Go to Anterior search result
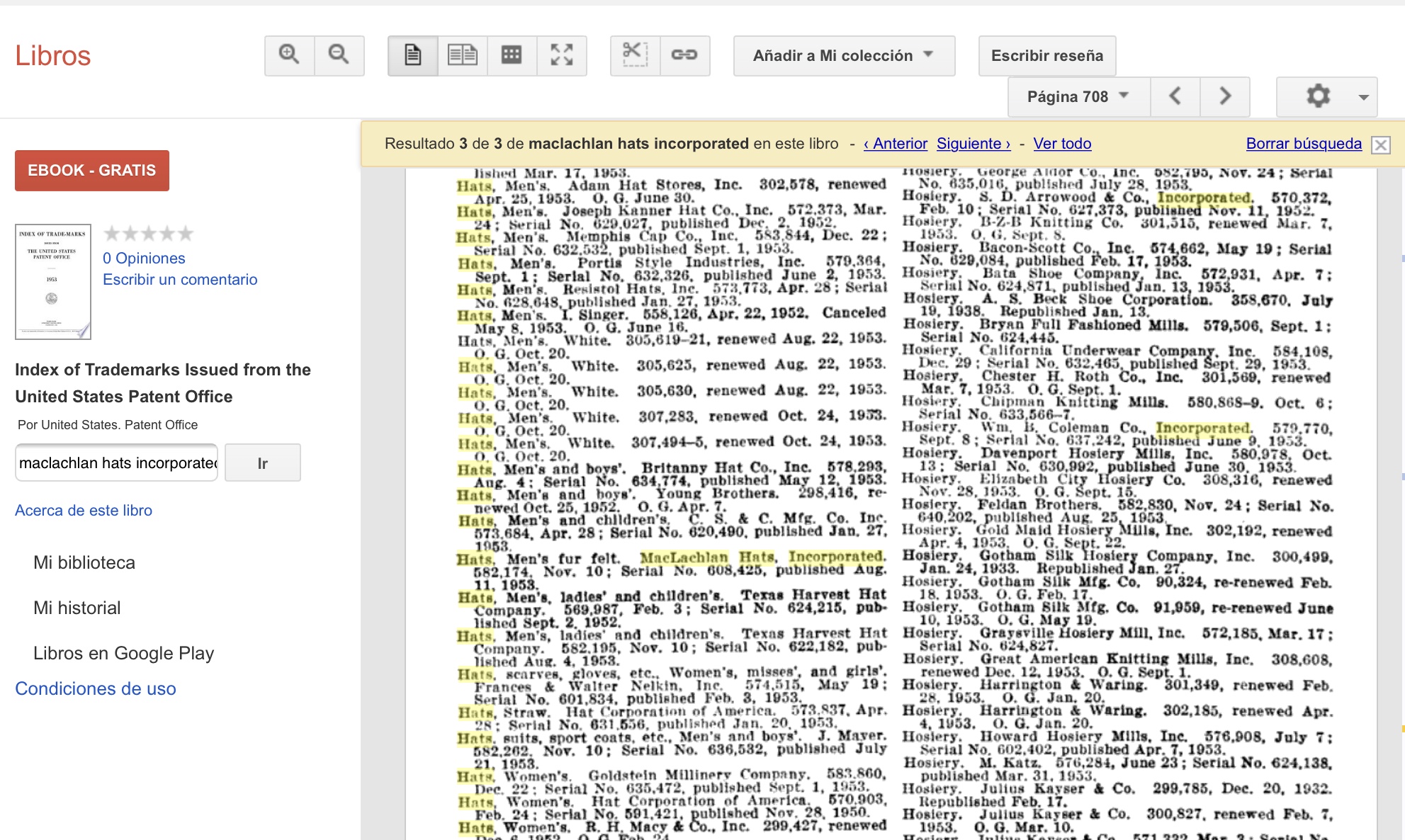The height and width of the screenshot is (840, 1405). click(x=896, y=144)
